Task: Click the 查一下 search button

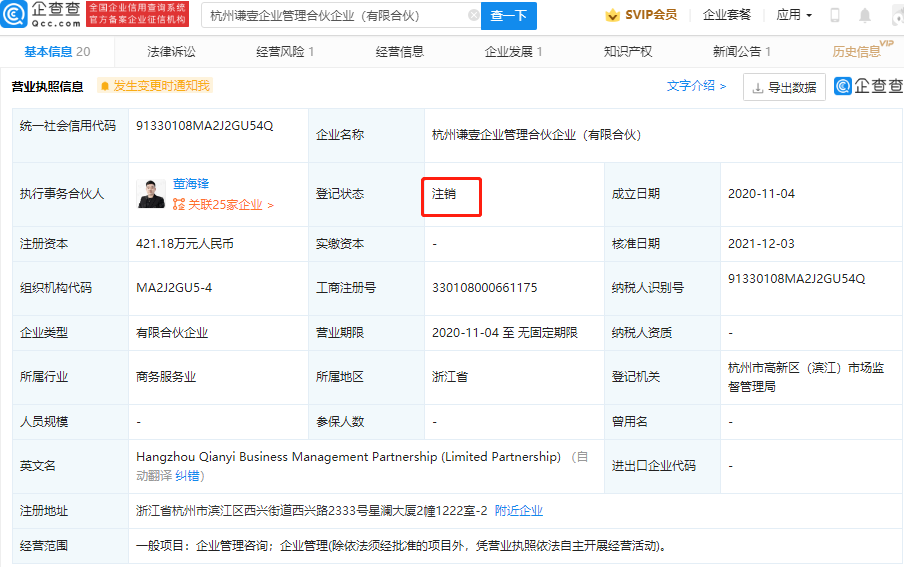Action: click(509, 16)
